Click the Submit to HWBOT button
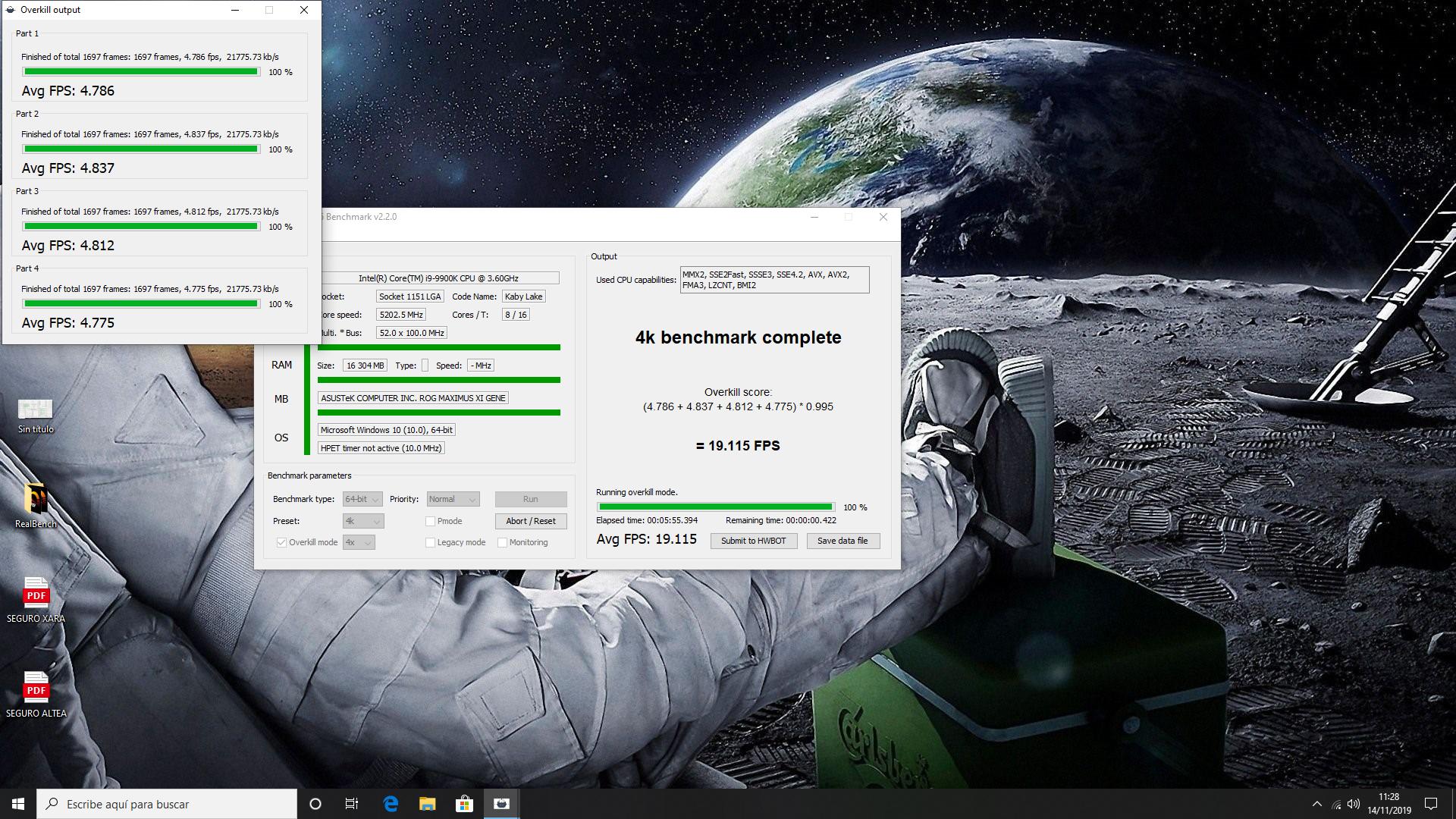1456x819 pixels. click(753, 541)
